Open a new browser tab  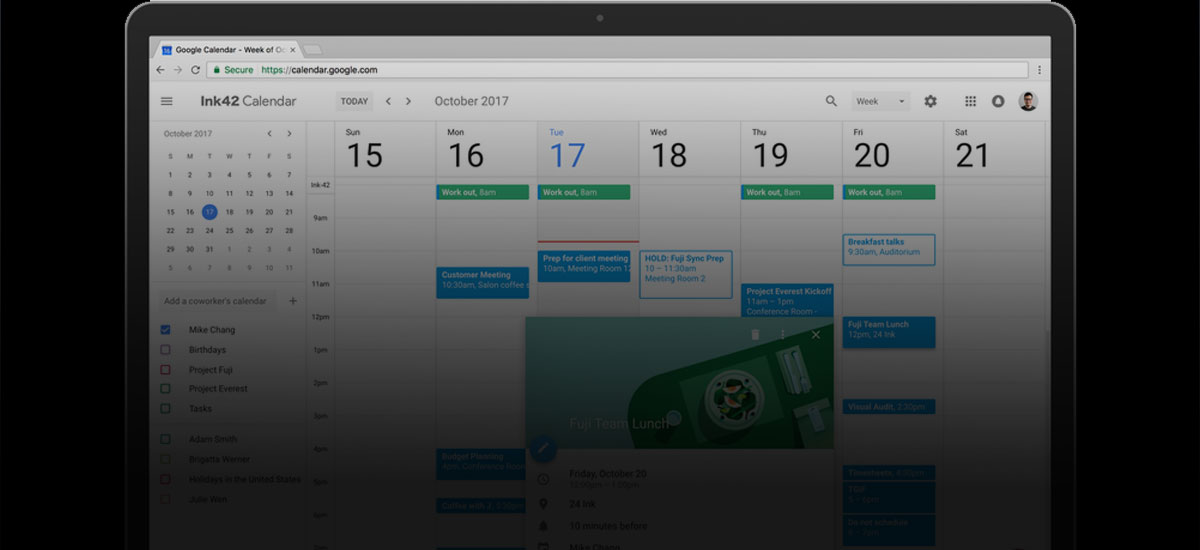312,49
